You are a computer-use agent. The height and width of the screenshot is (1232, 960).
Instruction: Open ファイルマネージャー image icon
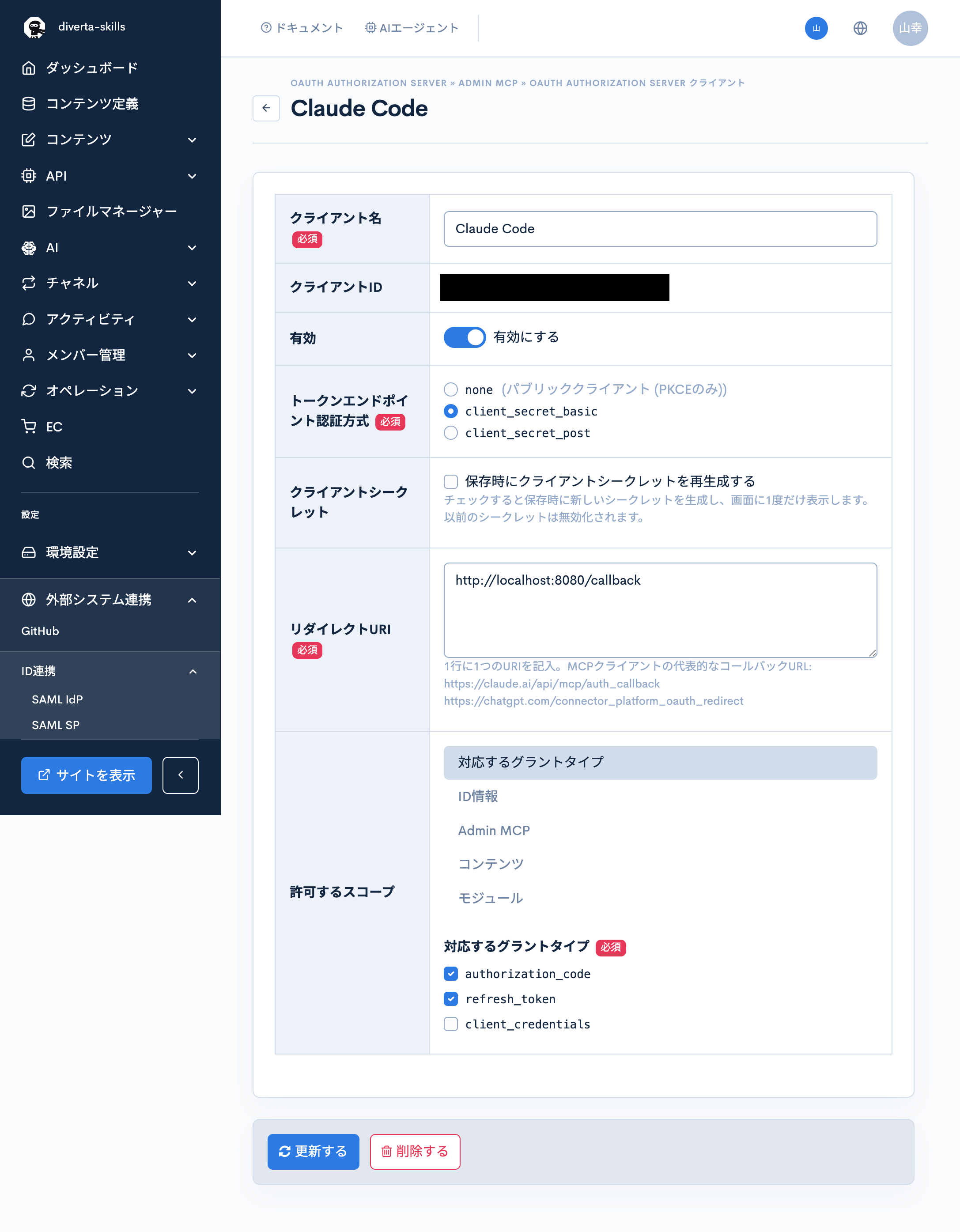[29, 212]
